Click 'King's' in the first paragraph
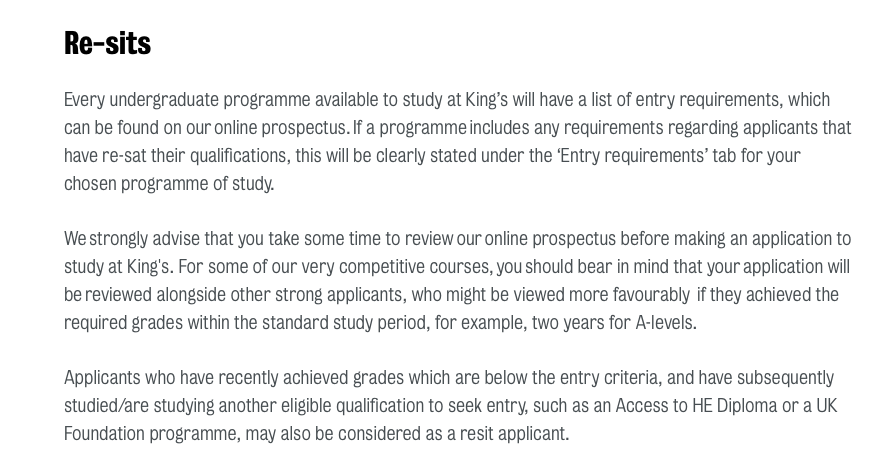 pyautogui.click(x=486, y=100)
